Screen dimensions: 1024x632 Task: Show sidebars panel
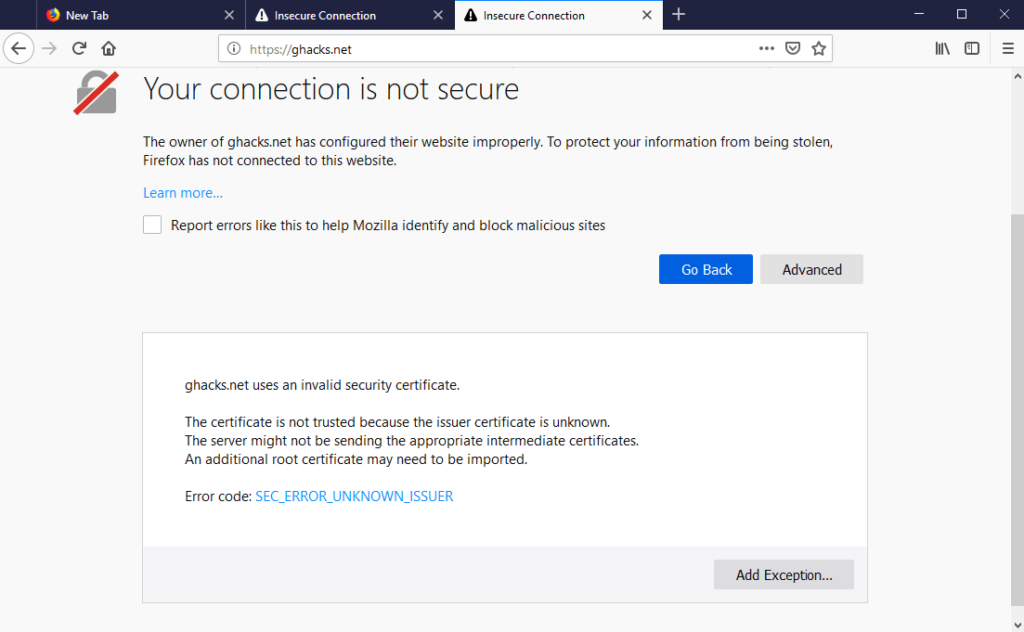pos(971,48)
